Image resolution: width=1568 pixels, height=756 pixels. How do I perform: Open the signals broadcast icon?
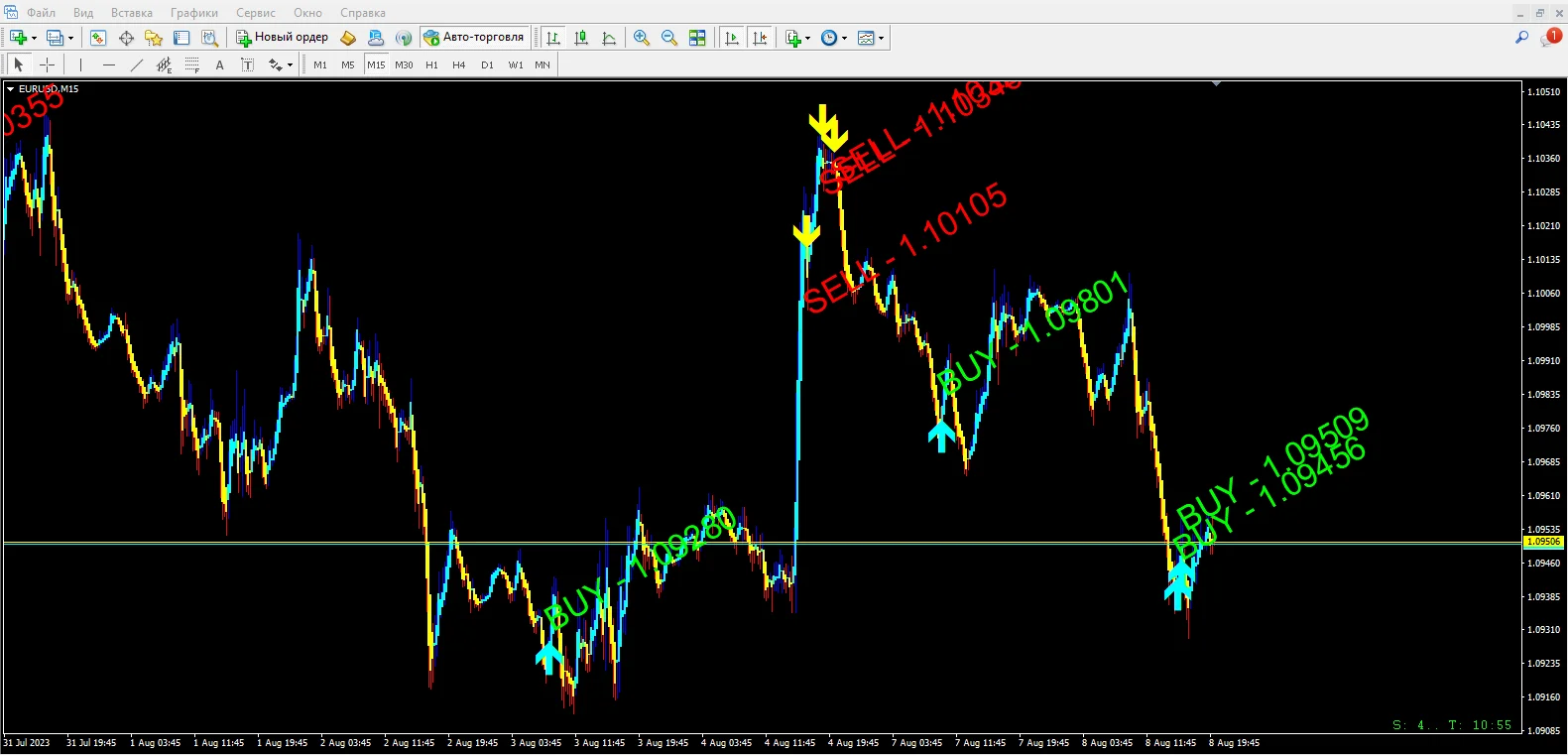[x=404, y=38]
